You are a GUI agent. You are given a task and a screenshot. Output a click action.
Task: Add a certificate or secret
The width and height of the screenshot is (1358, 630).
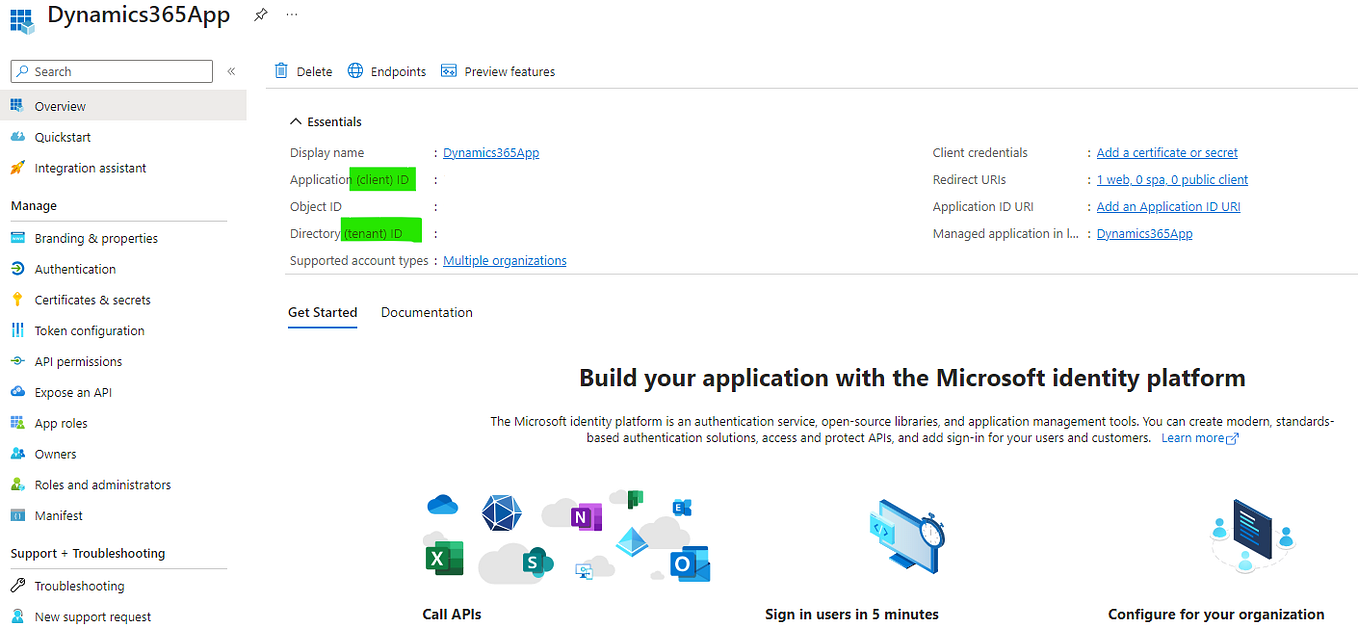tap(1166, 152)
